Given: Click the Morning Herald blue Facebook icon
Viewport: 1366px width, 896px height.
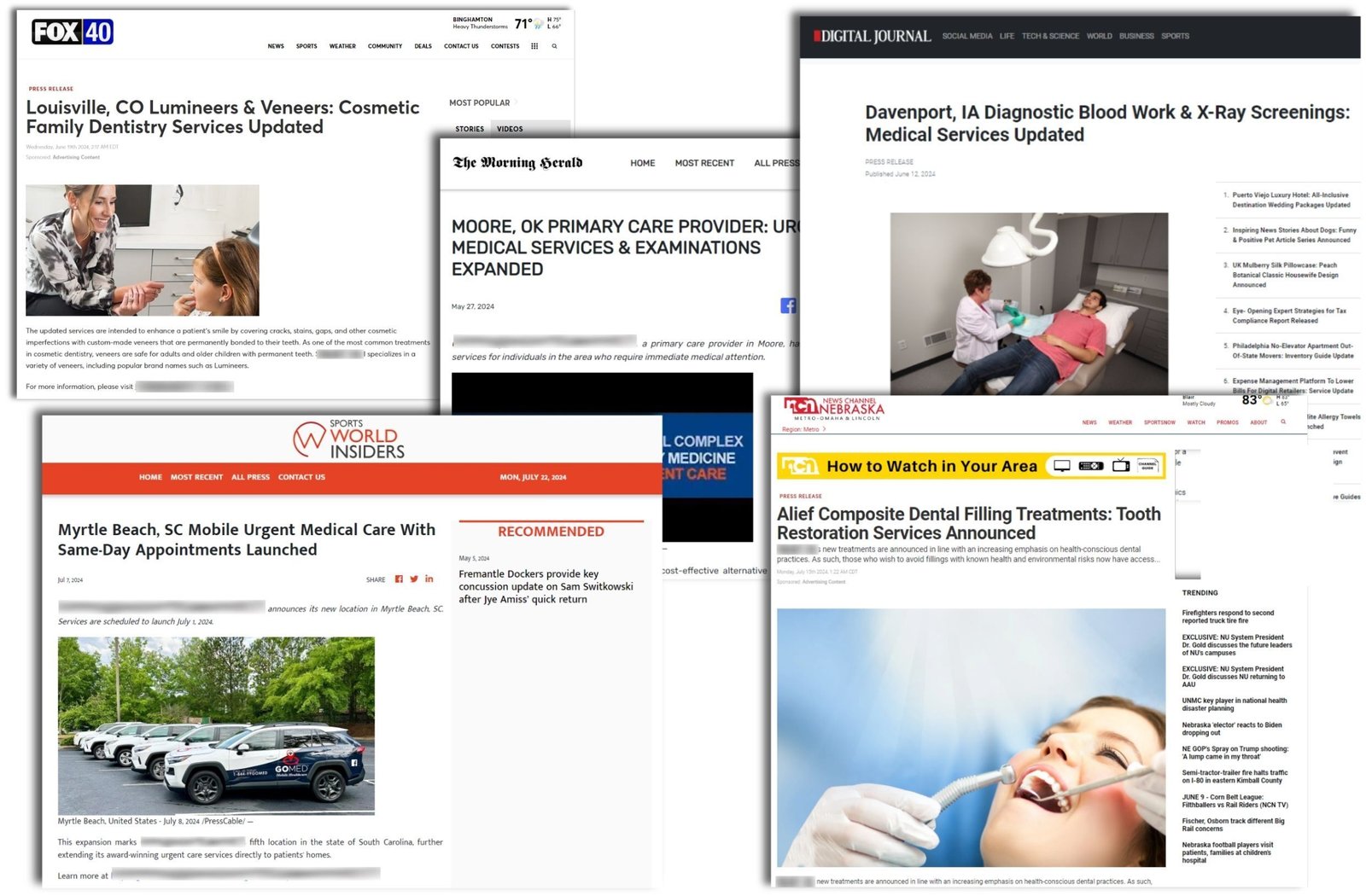Looking at the screenshot, I should pyautogui.click(x=788, y=305).
